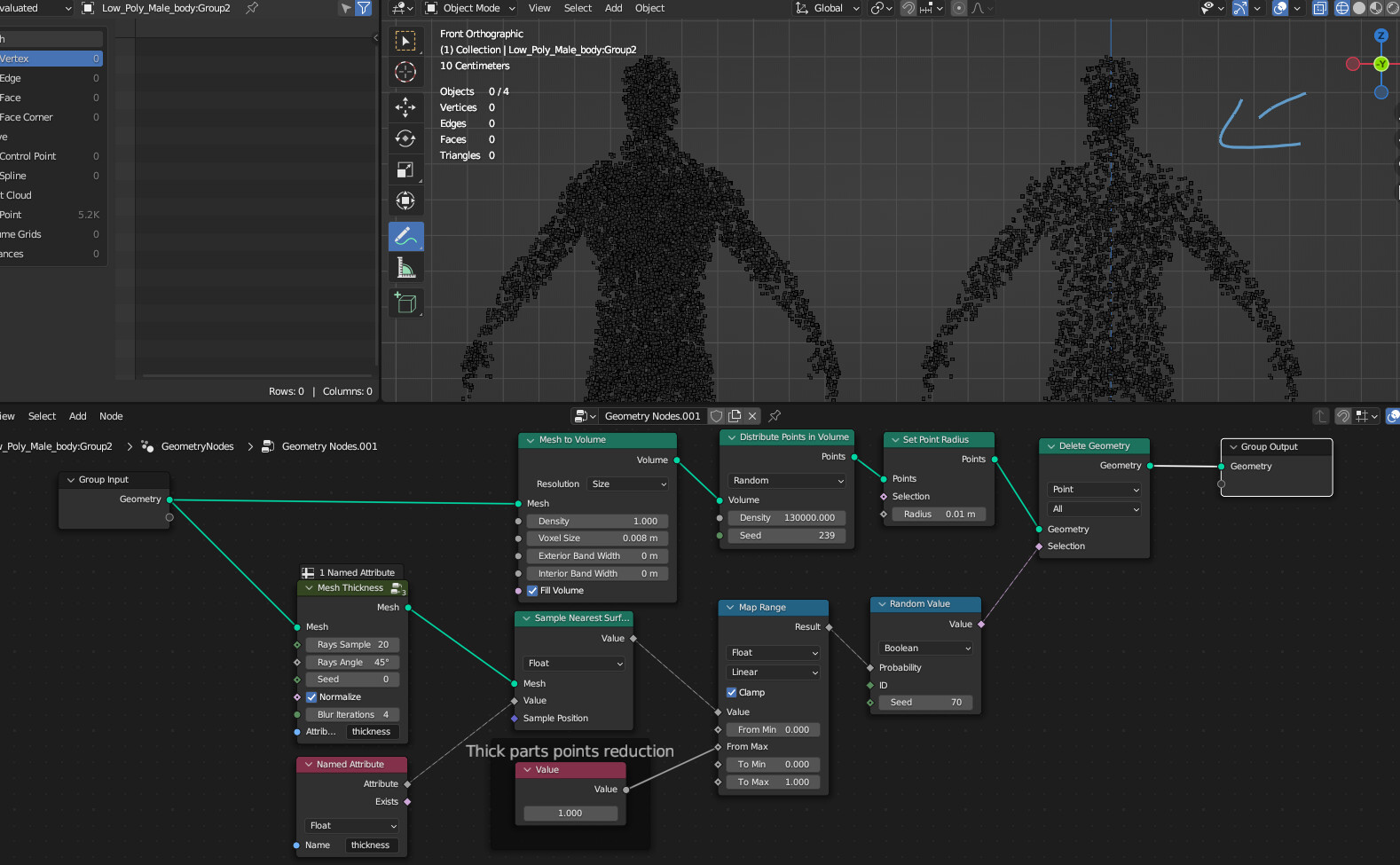Go to parent node tree
This screenshot has width=1400, height=865.
pos(1321,416)
